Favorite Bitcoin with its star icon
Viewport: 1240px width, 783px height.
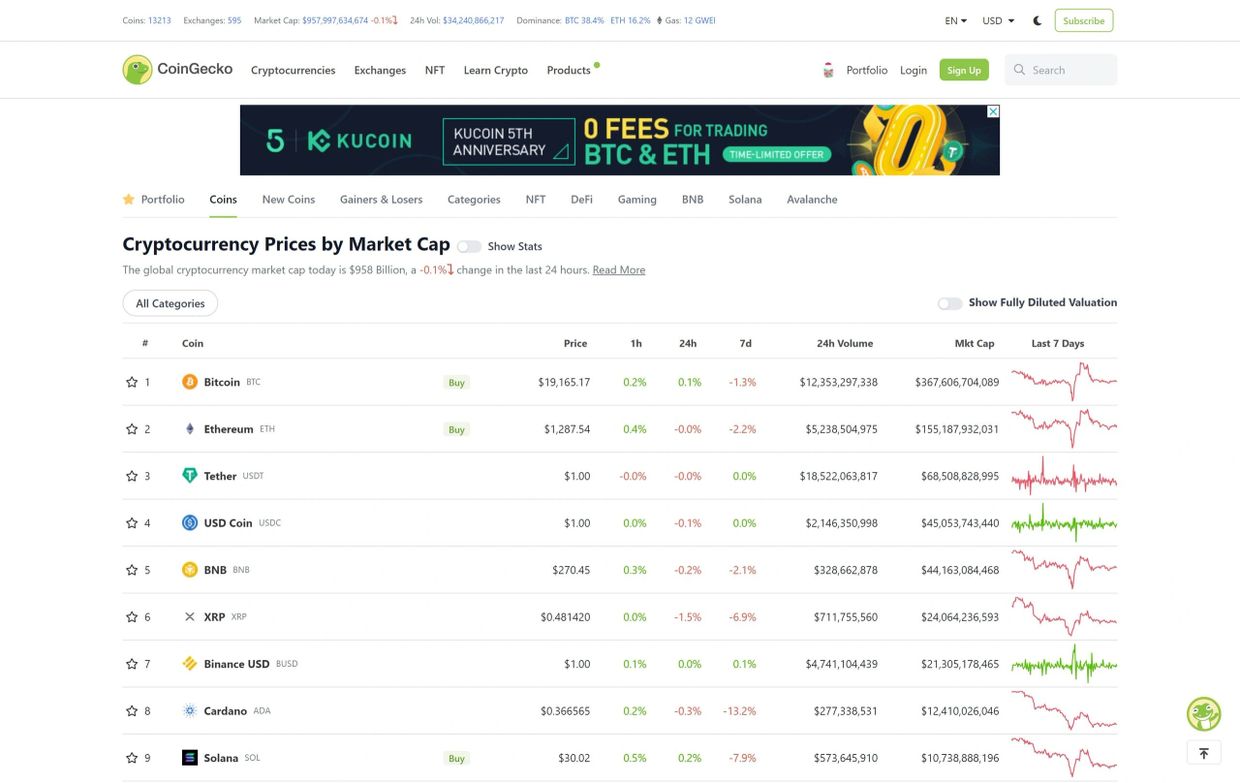pyautogui.click(x=131, y=382)
